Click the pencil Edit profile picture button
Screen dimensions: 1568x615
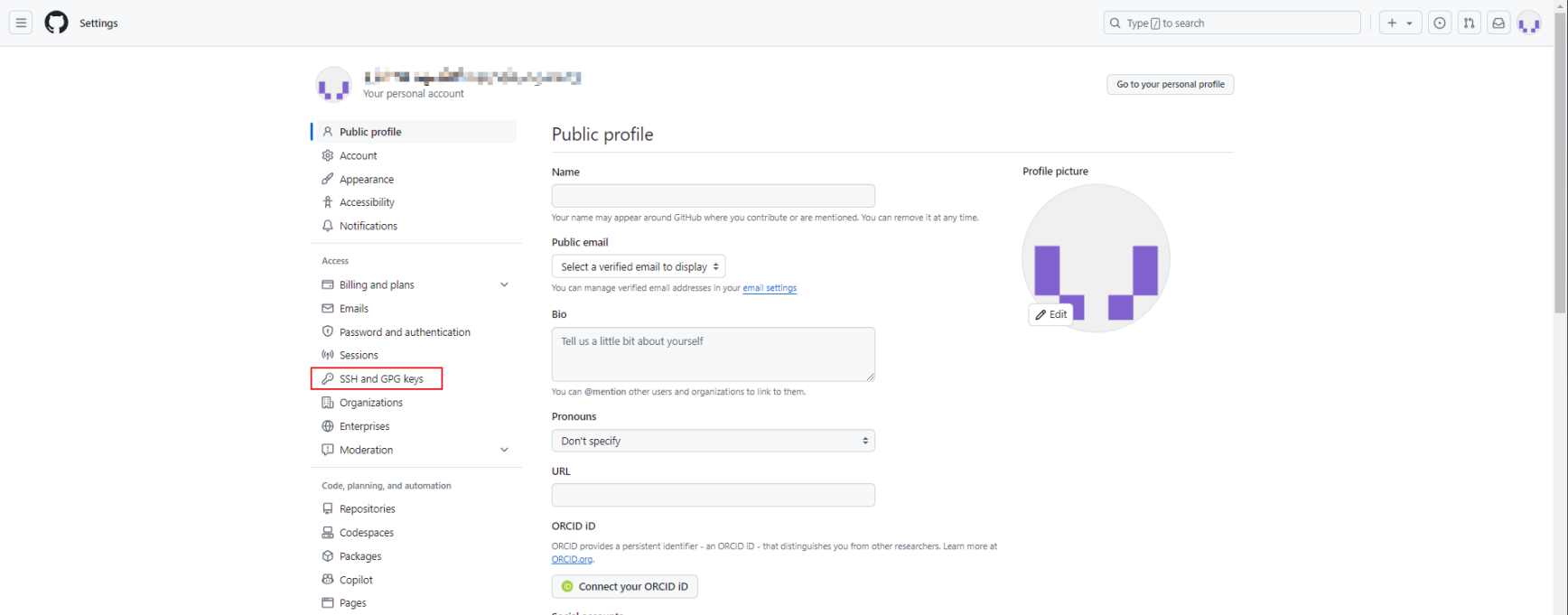click(x=1051, y=314)
